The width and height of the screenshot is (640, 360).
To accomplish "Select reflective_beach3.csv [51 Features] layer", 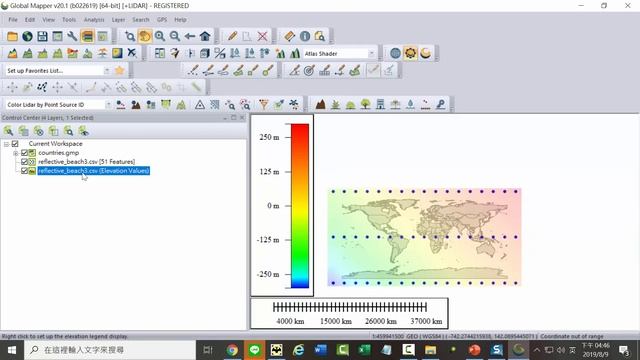I will [87, 162].
